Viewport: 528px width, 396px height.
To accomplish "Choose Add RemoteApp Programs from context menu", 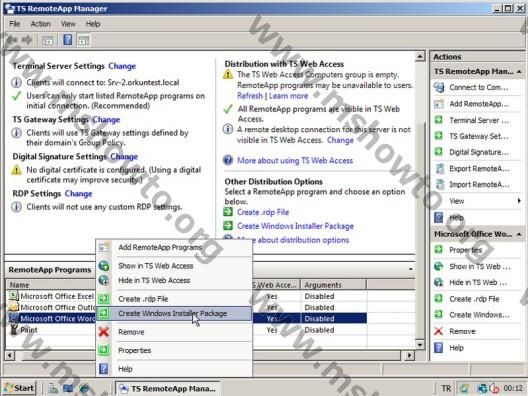I will (174, 248).
